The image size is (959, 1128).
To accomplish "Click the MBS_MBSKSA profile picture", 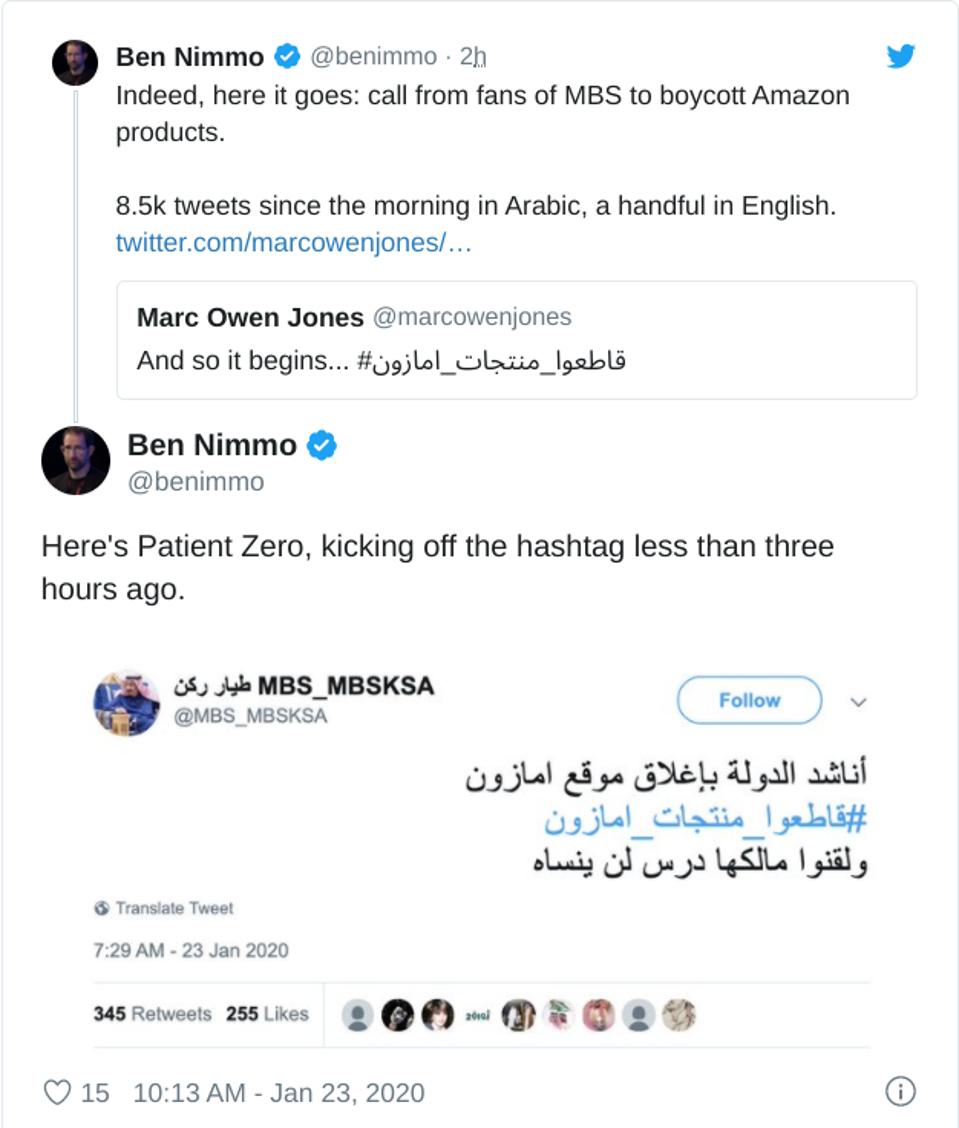I will [127, 702].
